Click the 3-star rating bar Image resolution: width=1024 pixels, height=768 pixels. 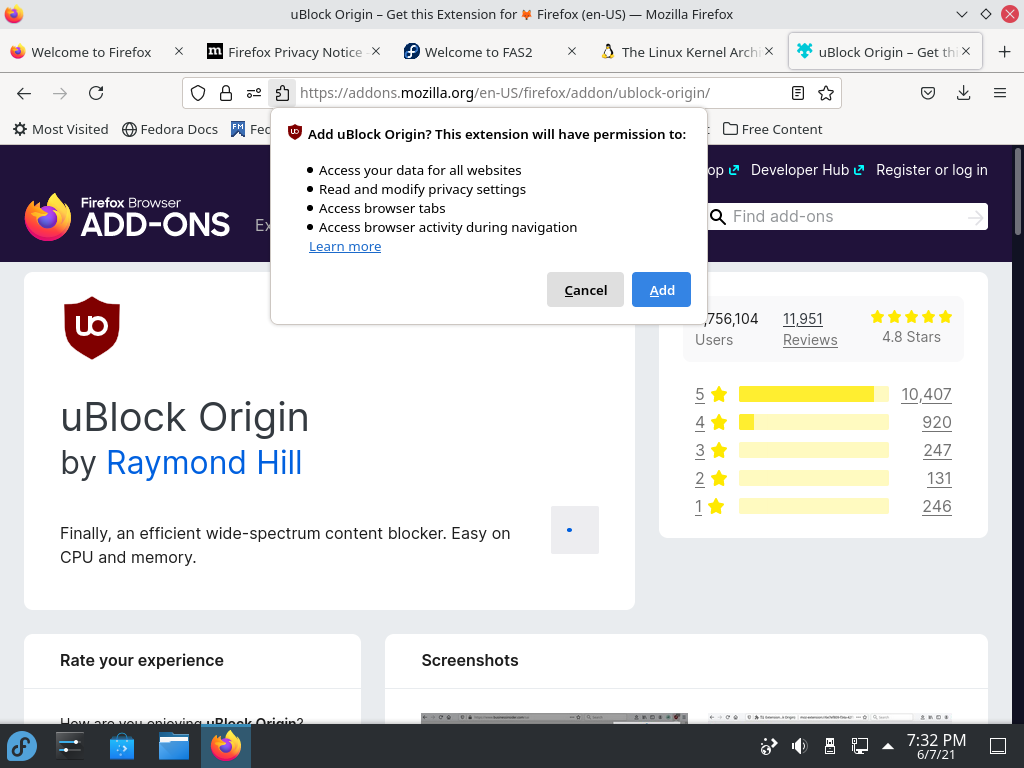tap(814, 450)
